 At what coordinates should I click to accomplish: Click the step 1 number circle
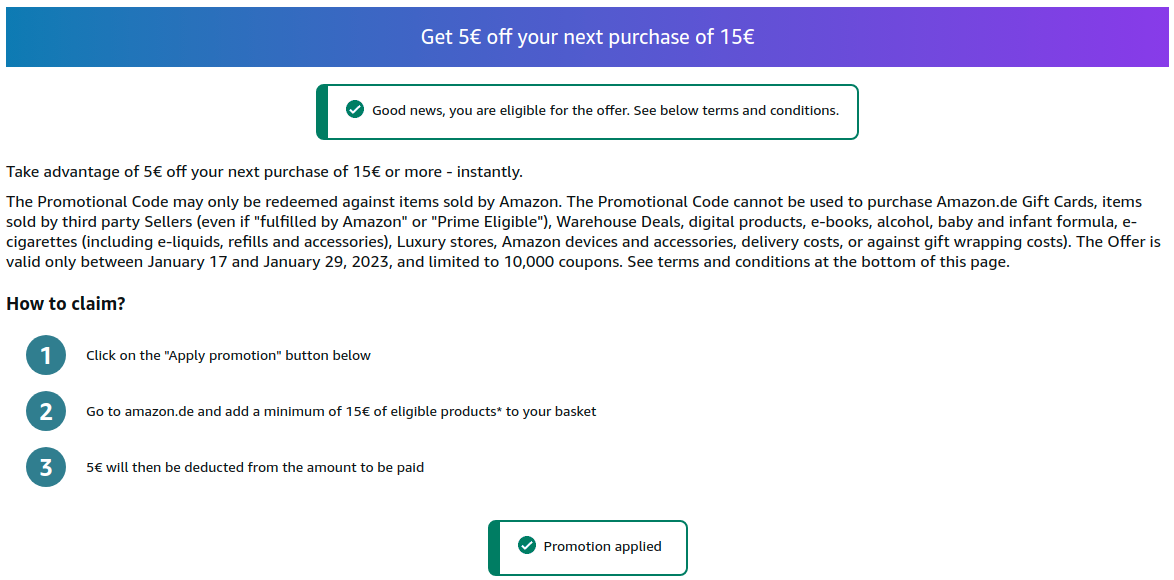(46, 355)
